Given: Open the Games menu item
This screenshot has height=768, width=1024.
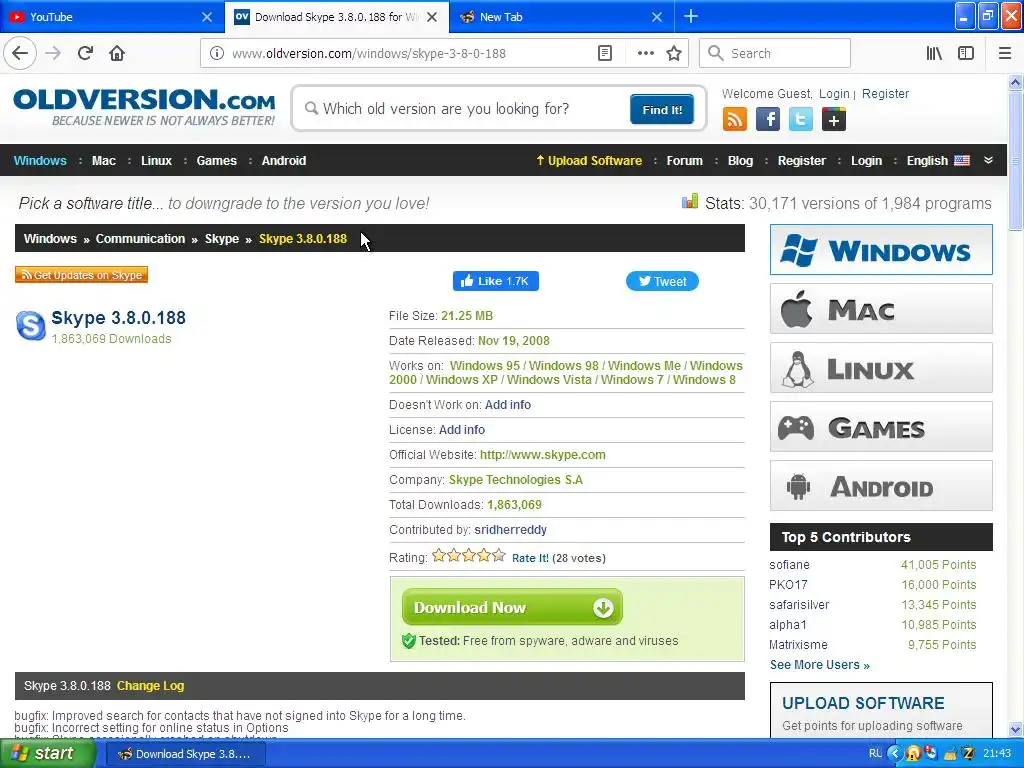Looking at the screenshot, I should point(216,161).
